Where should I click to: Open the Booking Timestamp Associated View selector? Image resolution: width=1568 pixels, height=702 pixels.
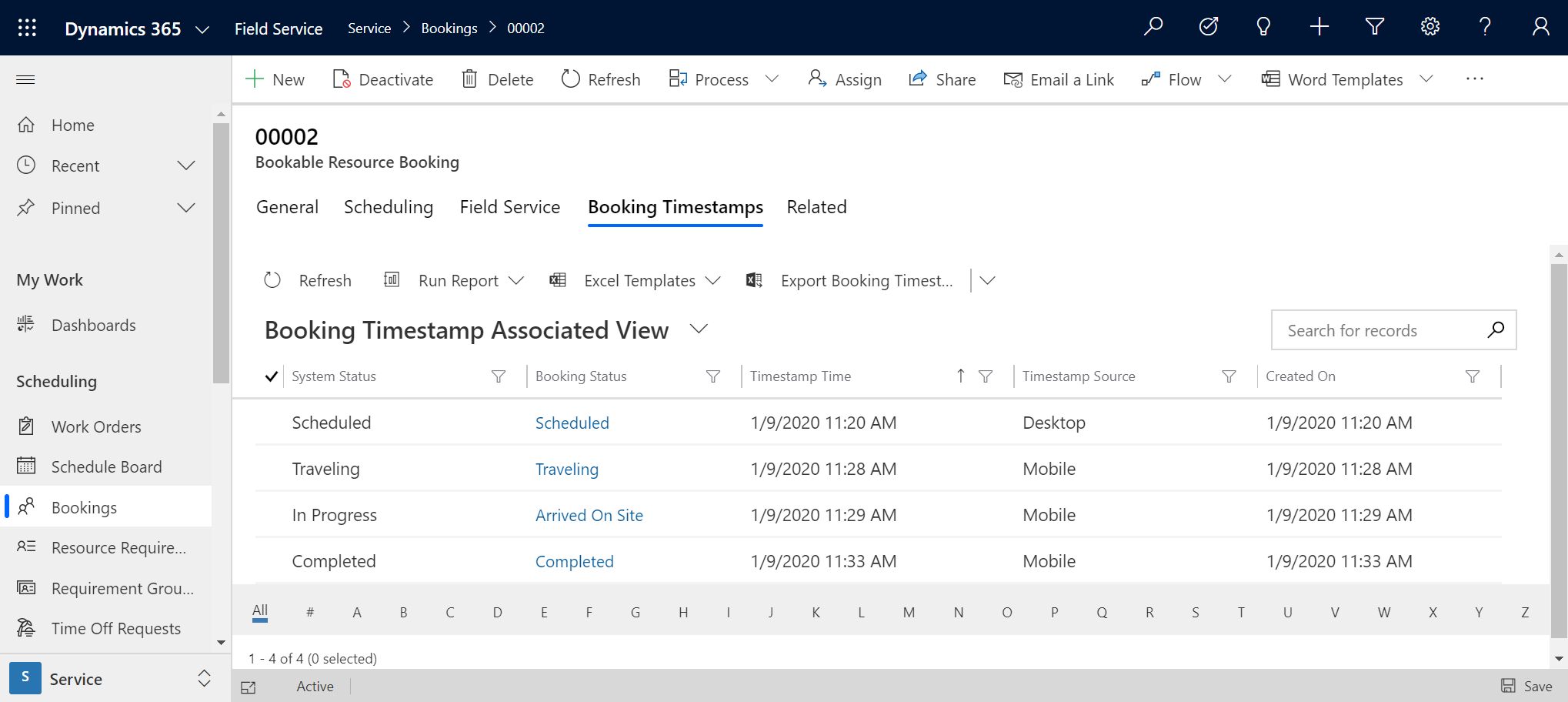[x=699, y=329]
